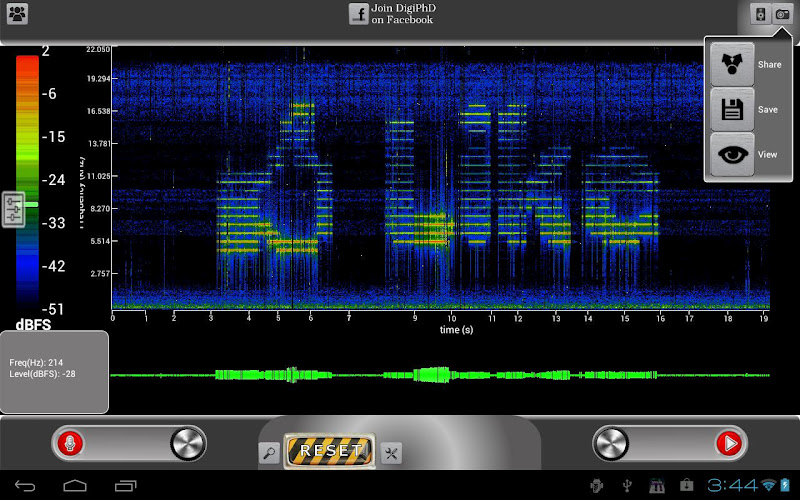Tap the red play button

(729, 443)
